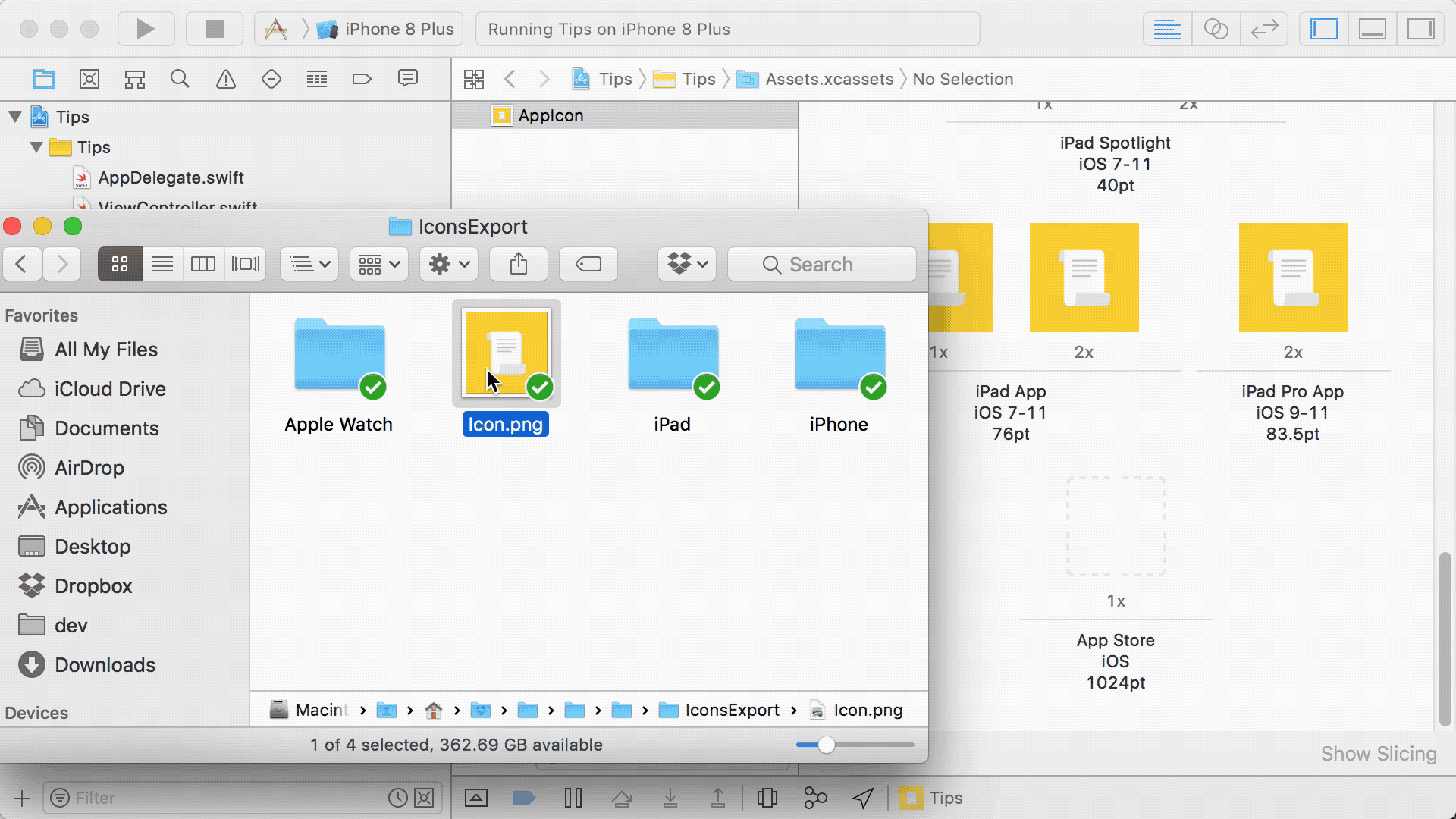
Task: Click Debug View Hierarchy icon
Action: click(767, 798)
